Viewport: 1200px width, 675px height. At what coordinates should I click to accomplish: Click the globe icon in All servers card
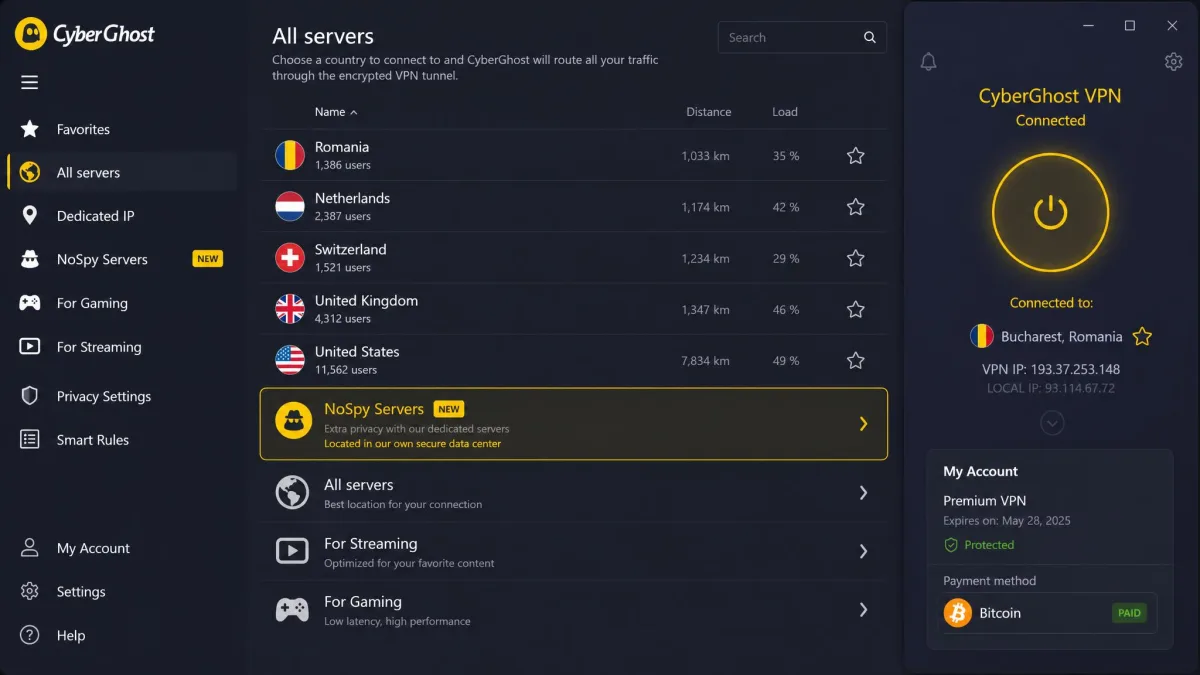pos(292,492)
